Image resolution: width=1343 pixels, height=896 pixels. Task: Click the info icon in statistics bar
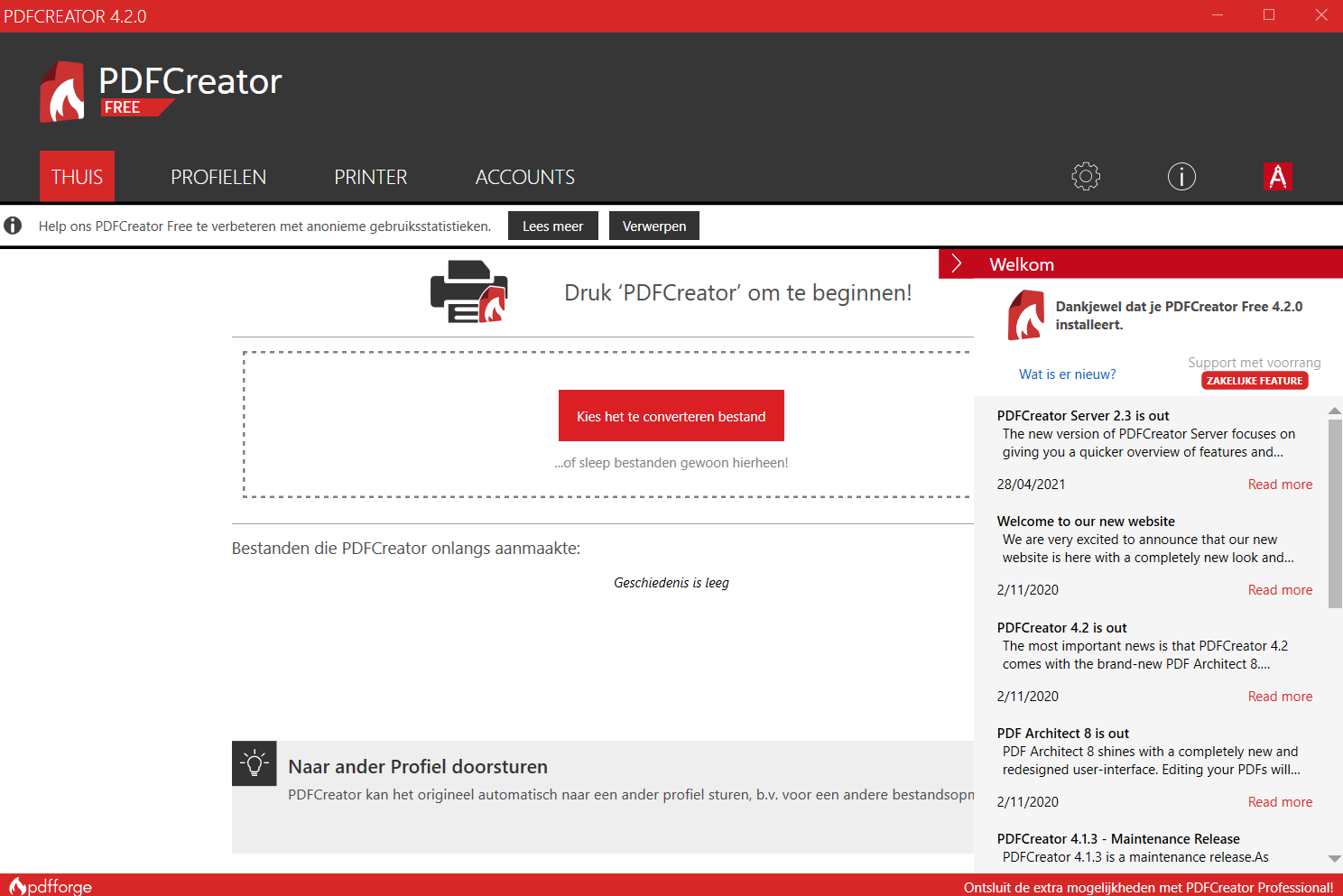(x=13, y=226)
